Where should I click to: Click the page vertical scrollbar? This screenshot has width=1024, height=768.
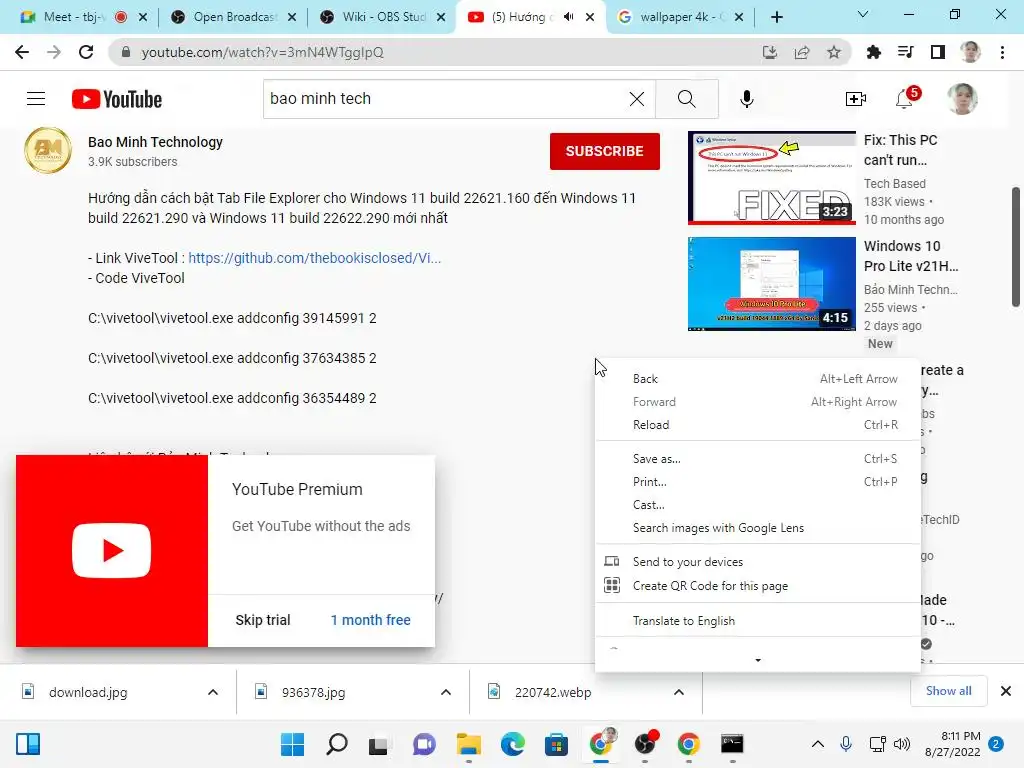(1016, 247)
